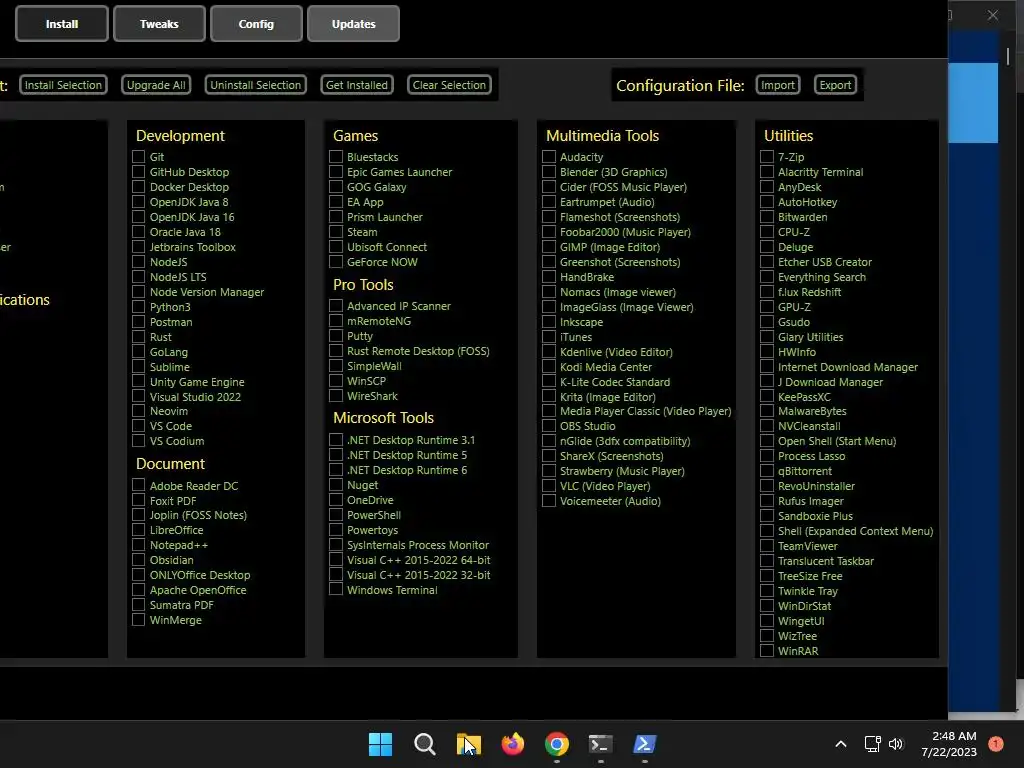1024x768 pixels.
Task: Open taskbar Search icon
Action: pyautogui.click(x=424, y=744)
